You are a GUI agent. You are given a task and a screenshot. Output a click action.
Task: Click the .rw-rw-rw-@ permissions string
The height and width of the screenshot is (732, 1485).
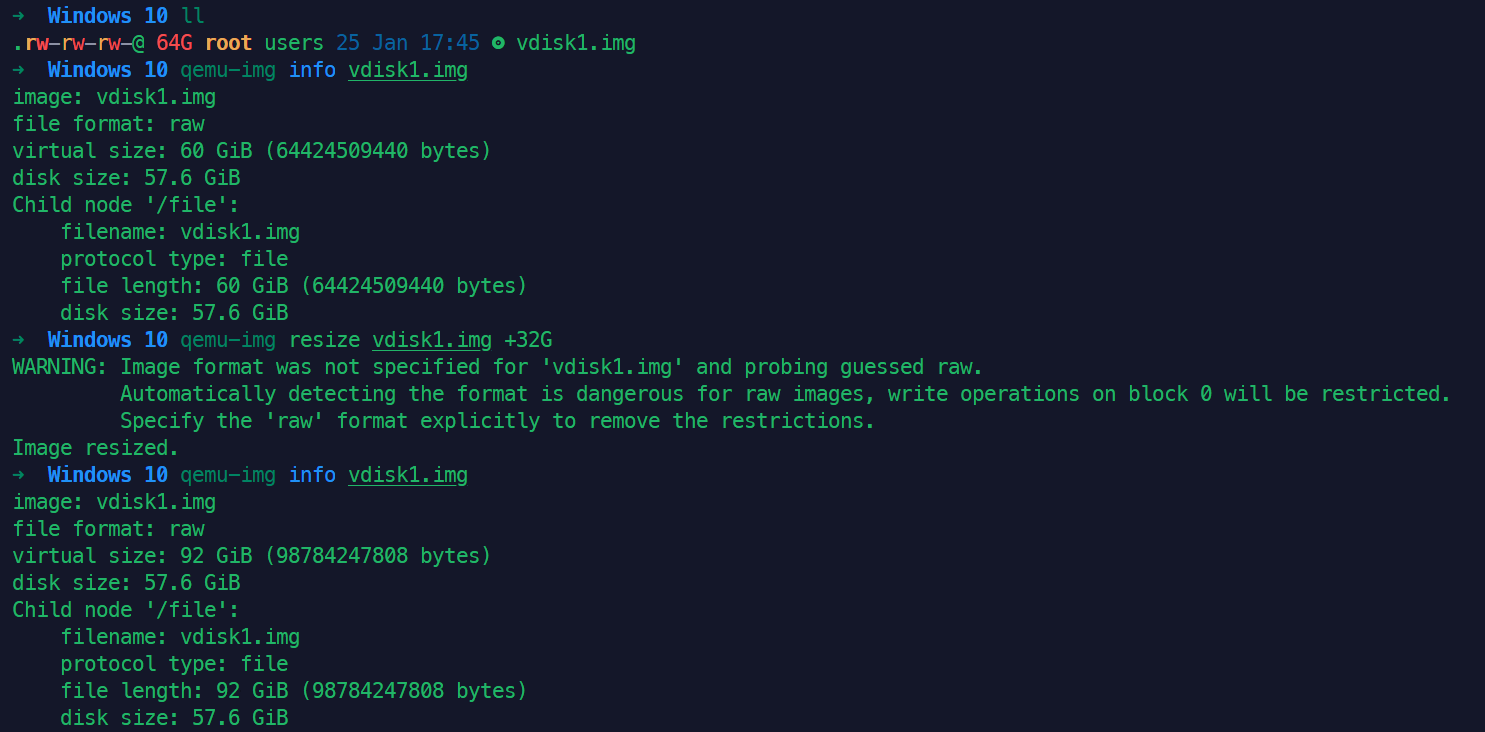click(78, 43)
